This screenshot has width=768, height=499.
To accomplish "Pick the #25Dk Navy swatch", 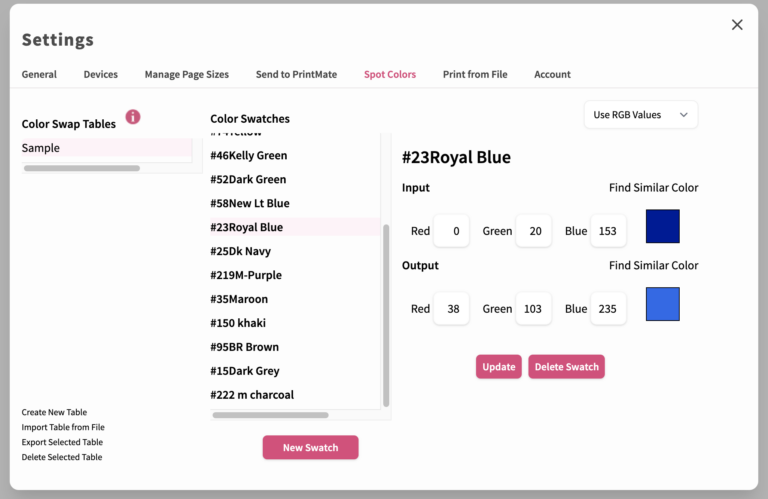I will (x=295, y=251).
